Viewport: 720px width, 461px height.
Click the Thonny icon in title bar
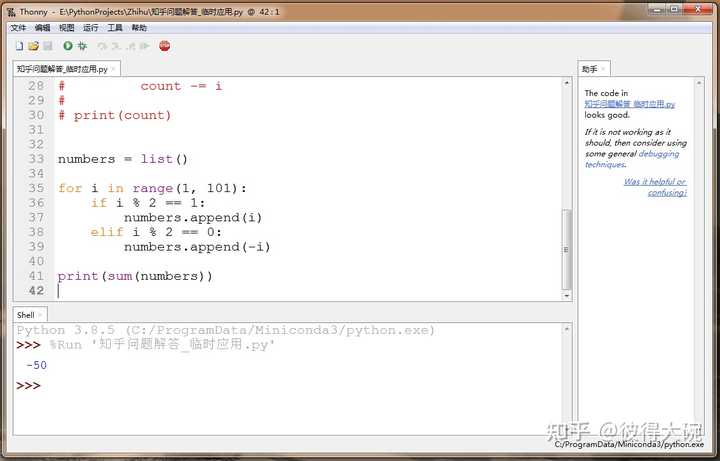point(11,12)
